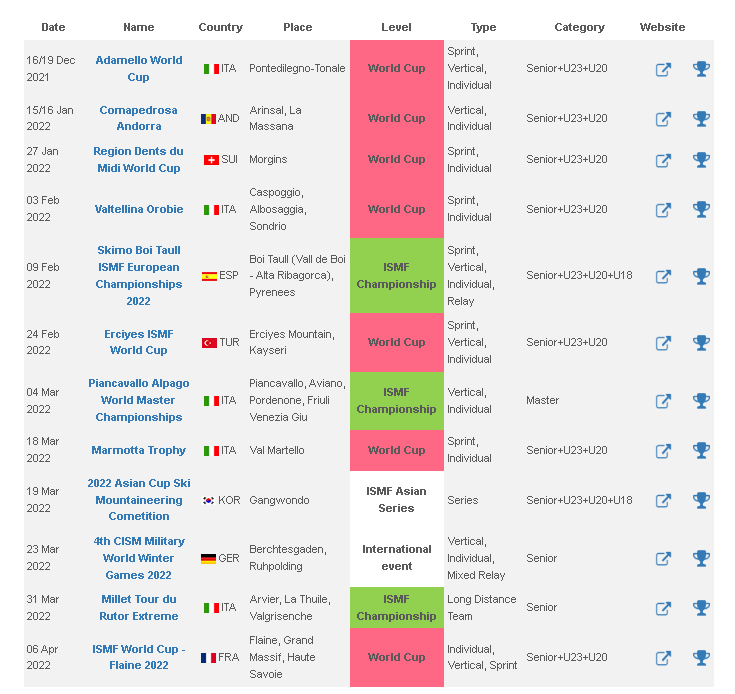735x694 pixels.
Task: Open external website icon for Flaine 2022
Action: point(663,658)
